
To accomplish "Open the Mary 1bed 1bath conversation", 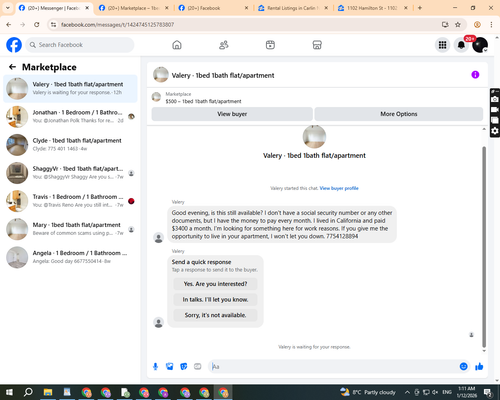I will pos(70,229).
